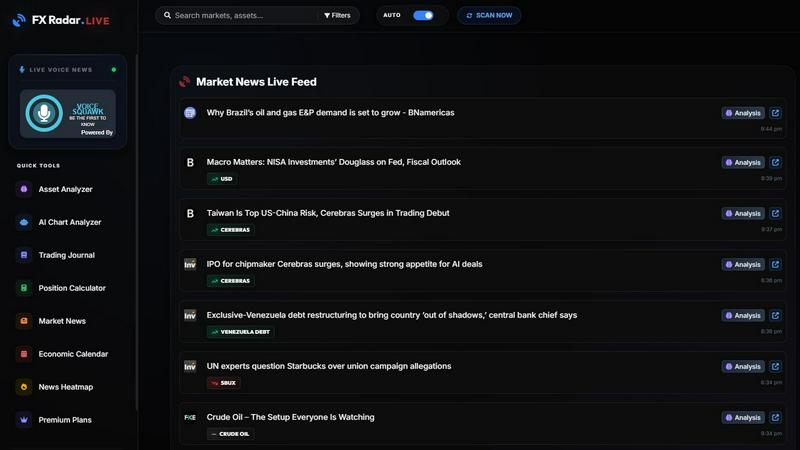Image resolution: width=800 pixels, height=450 pixels.
Task: Click the SBUX tag
Action: 223,383
